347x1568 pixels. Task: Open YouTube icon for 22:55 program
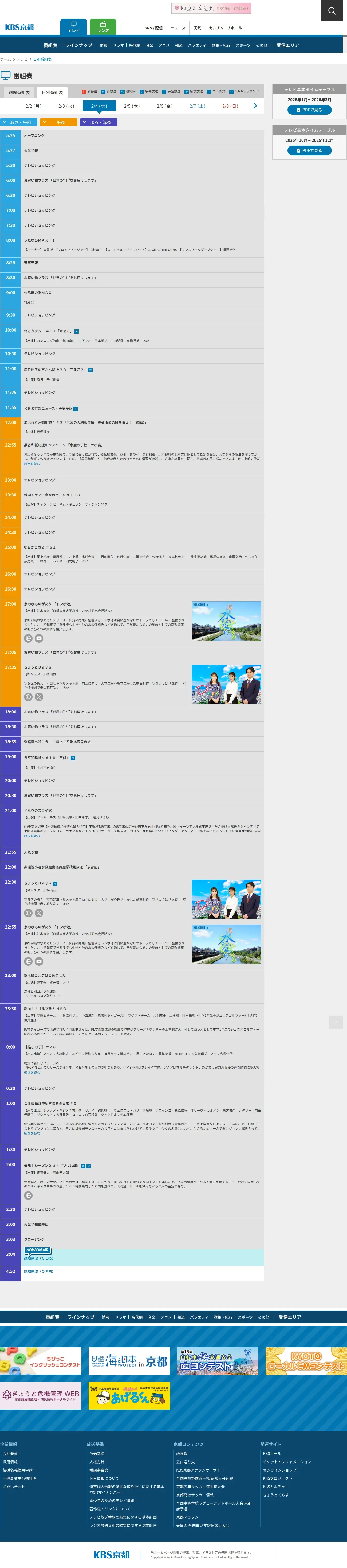39,961
